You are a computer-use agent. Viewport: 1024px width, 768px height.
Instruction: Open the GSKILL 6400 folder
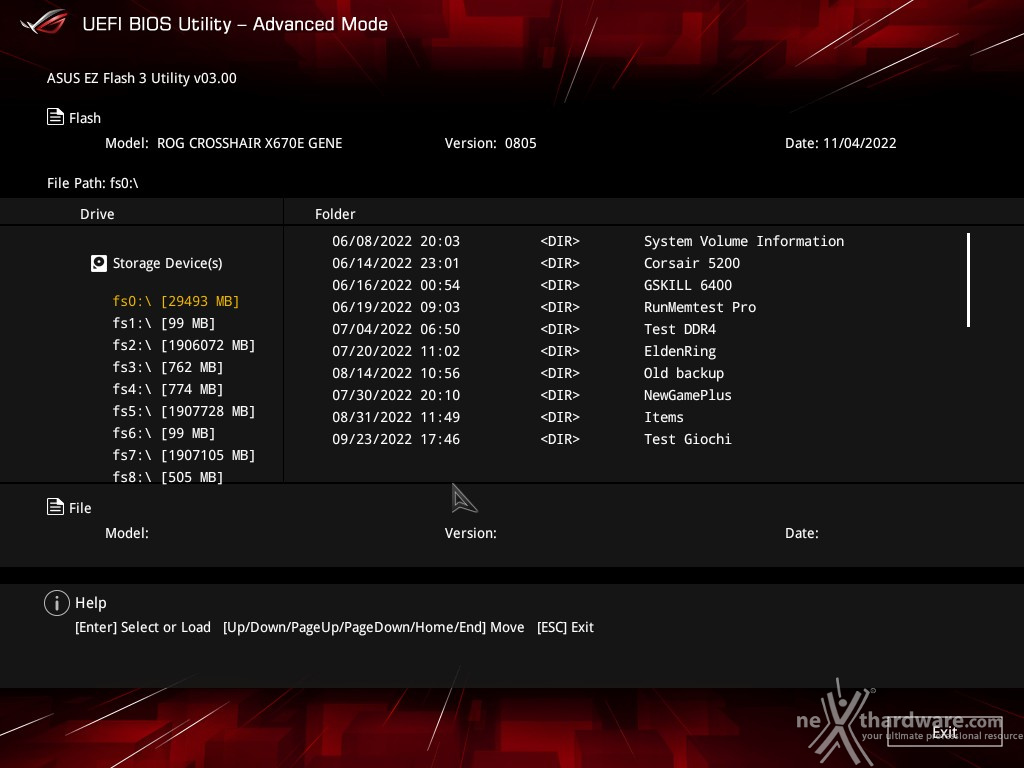tap(688, 285)
